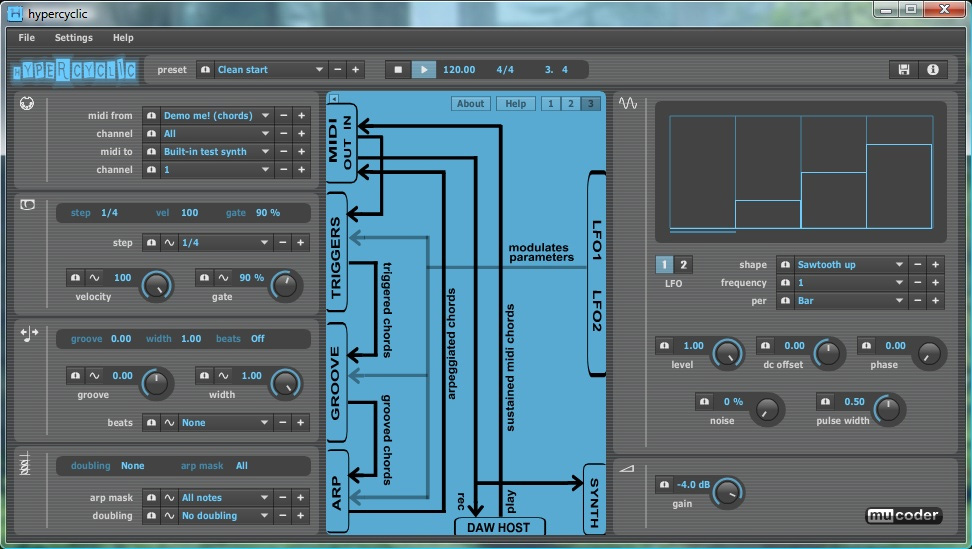Click plus button on LFO shape row
This screenshot has width=972, height=549.
[x=935, y=265]
